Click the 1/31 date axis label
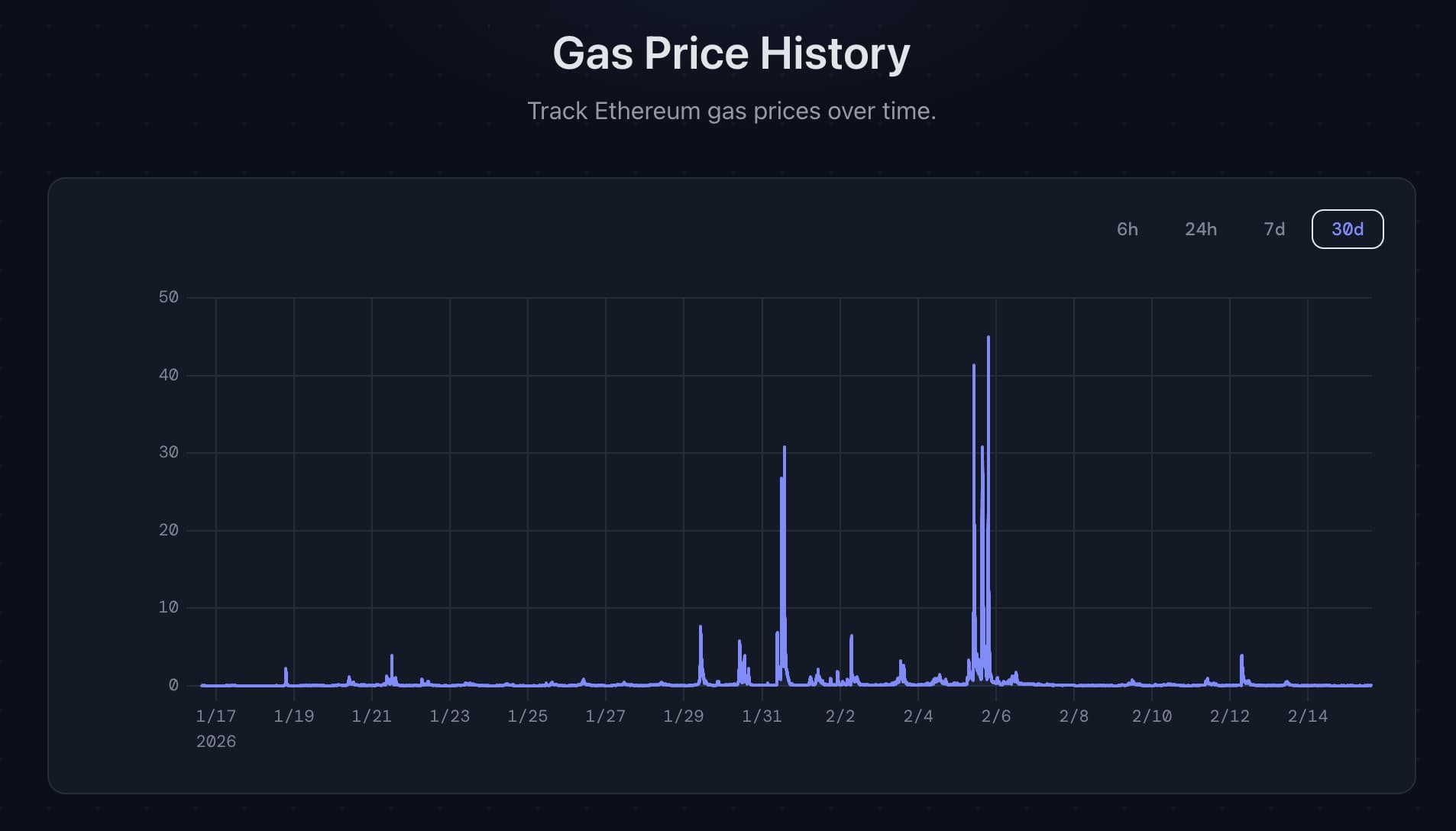The image size is (1456, 831). click(762, 716)
